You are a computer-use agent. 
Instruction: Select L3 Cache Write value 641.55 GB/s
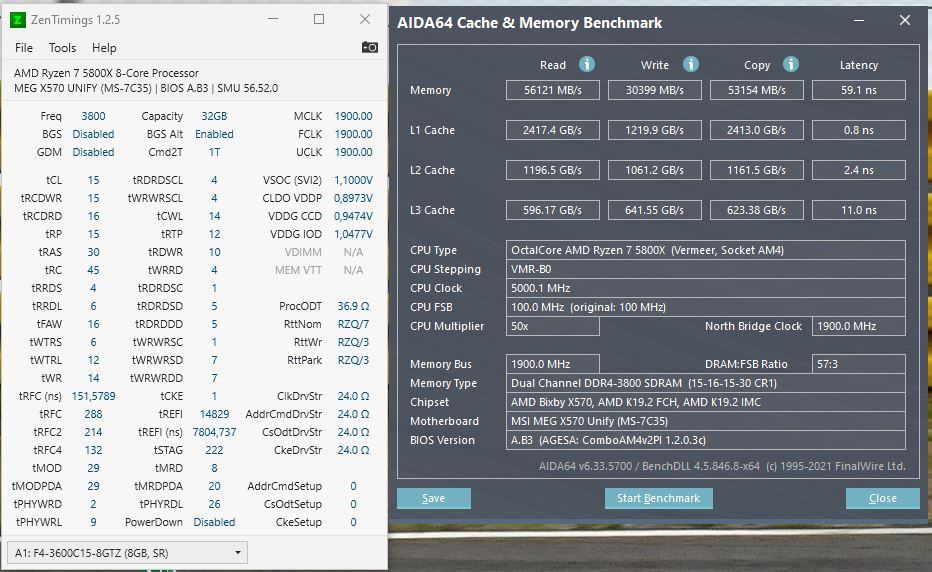(x=654, y=210)
